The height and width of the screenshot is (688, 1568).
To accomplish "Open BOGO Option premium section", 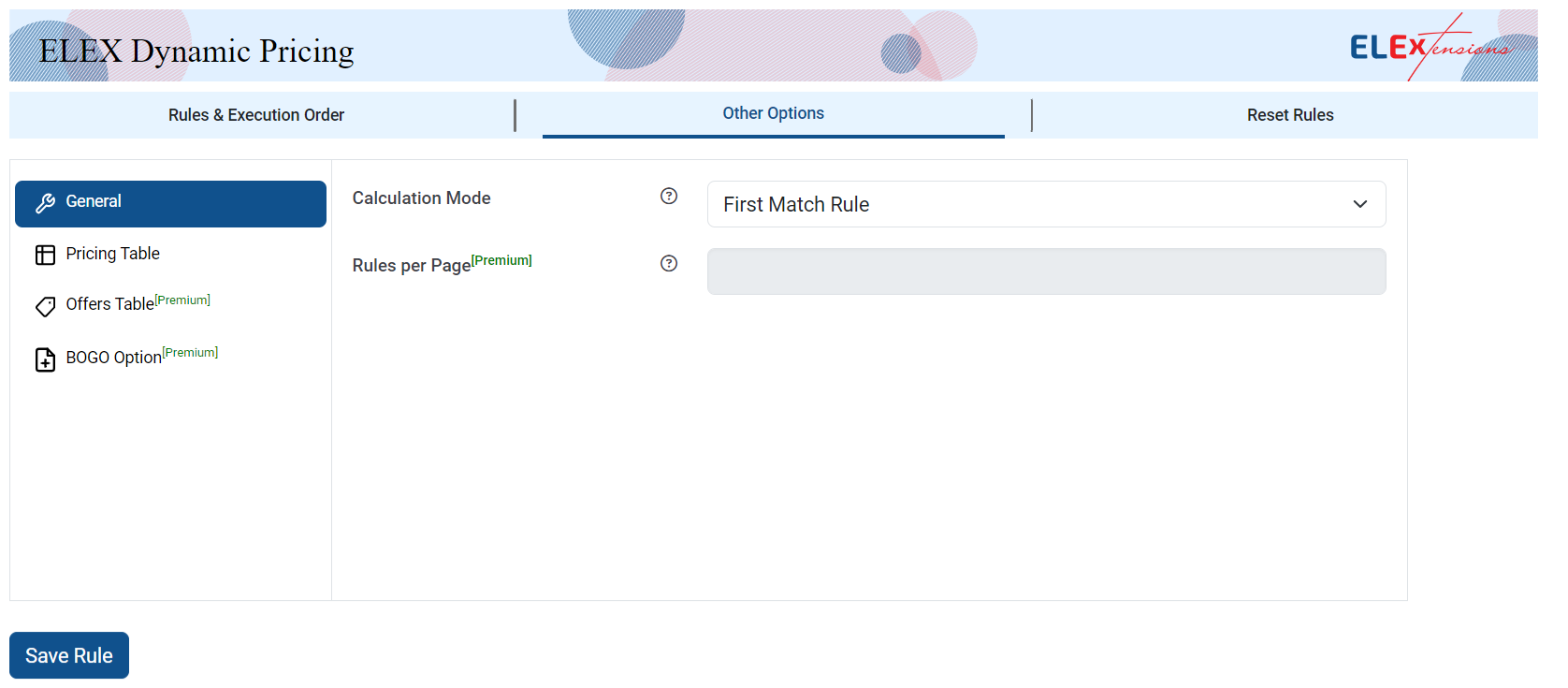I will [141, 356].
